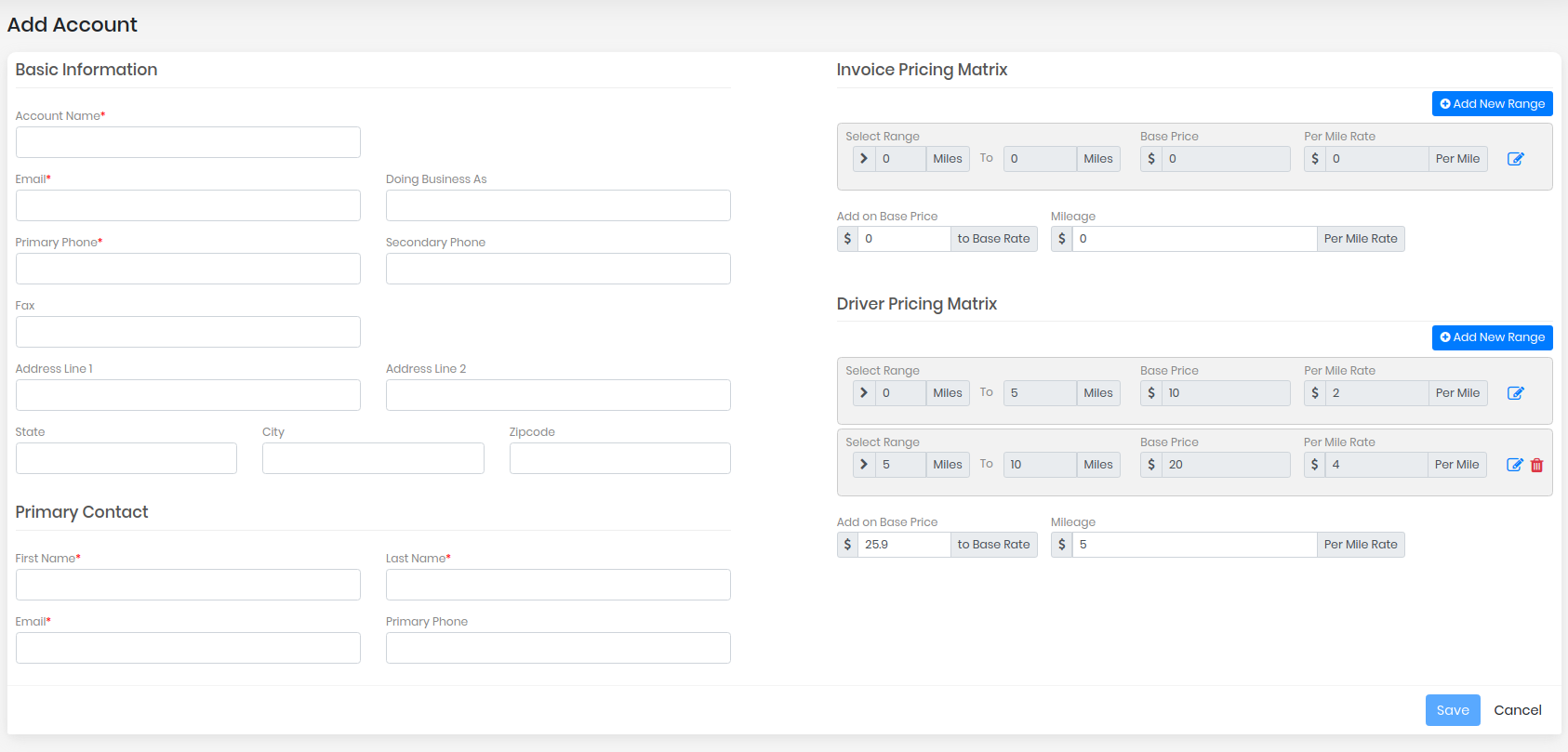Select the Driver Mileage field showing 5
Viewport: 1568px width, 752px height.
click(x=1194, y=545)
